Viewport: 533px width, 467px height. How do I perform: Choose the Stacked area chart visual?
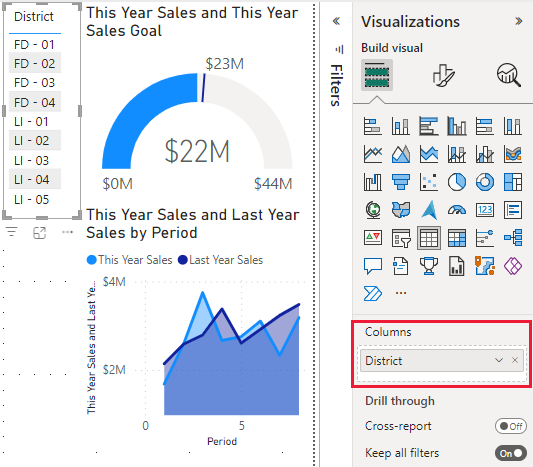point(429,154)
